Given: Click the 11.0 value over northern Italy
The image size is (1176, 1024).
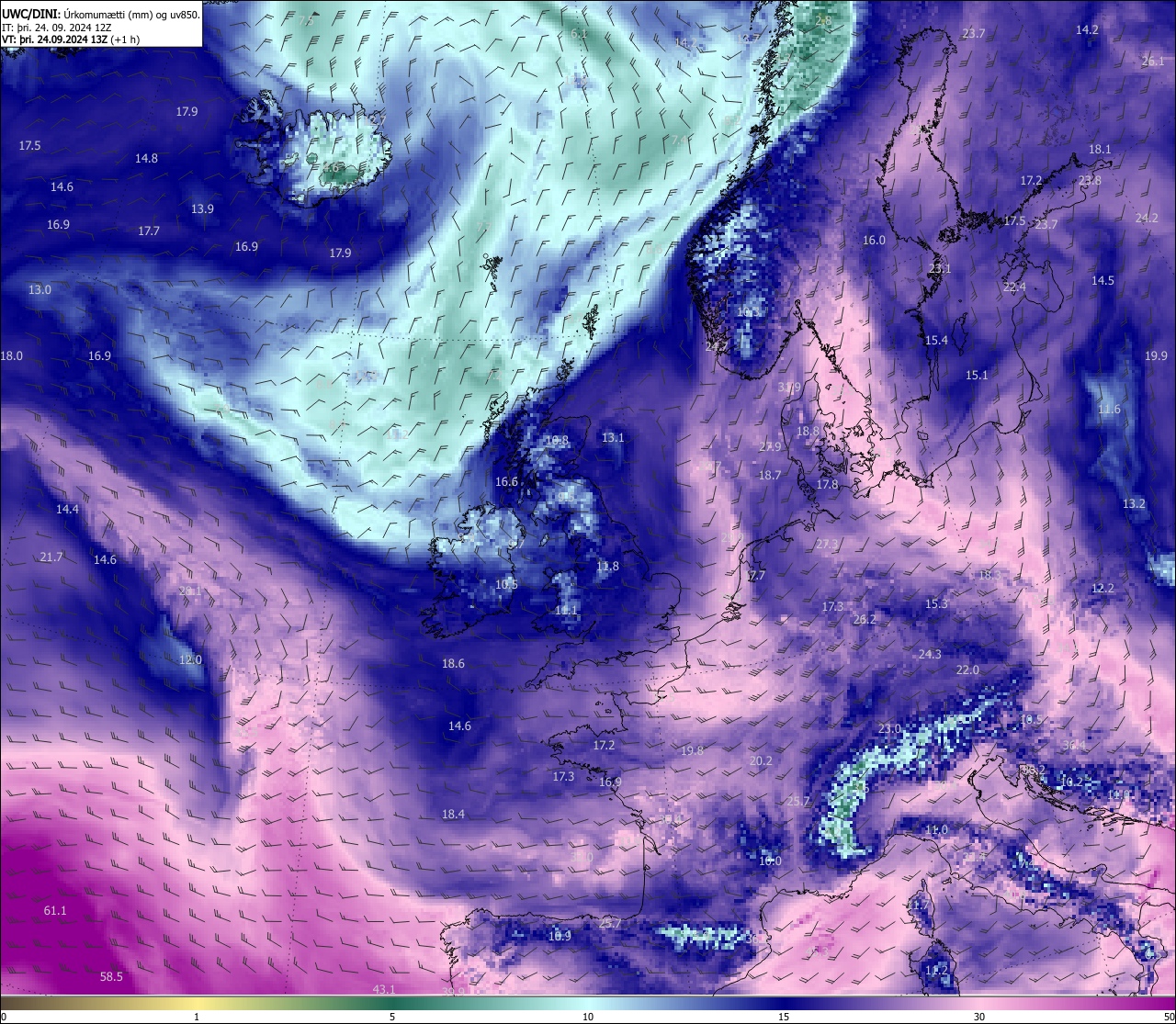Looking at the screenshot, I should click(936, 829).
